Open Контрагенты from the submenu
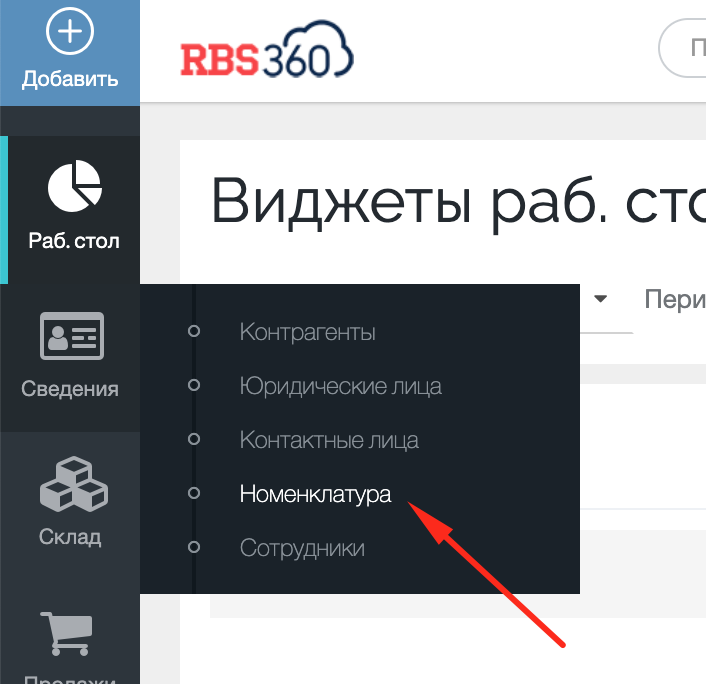 click(x=307, y=332)
